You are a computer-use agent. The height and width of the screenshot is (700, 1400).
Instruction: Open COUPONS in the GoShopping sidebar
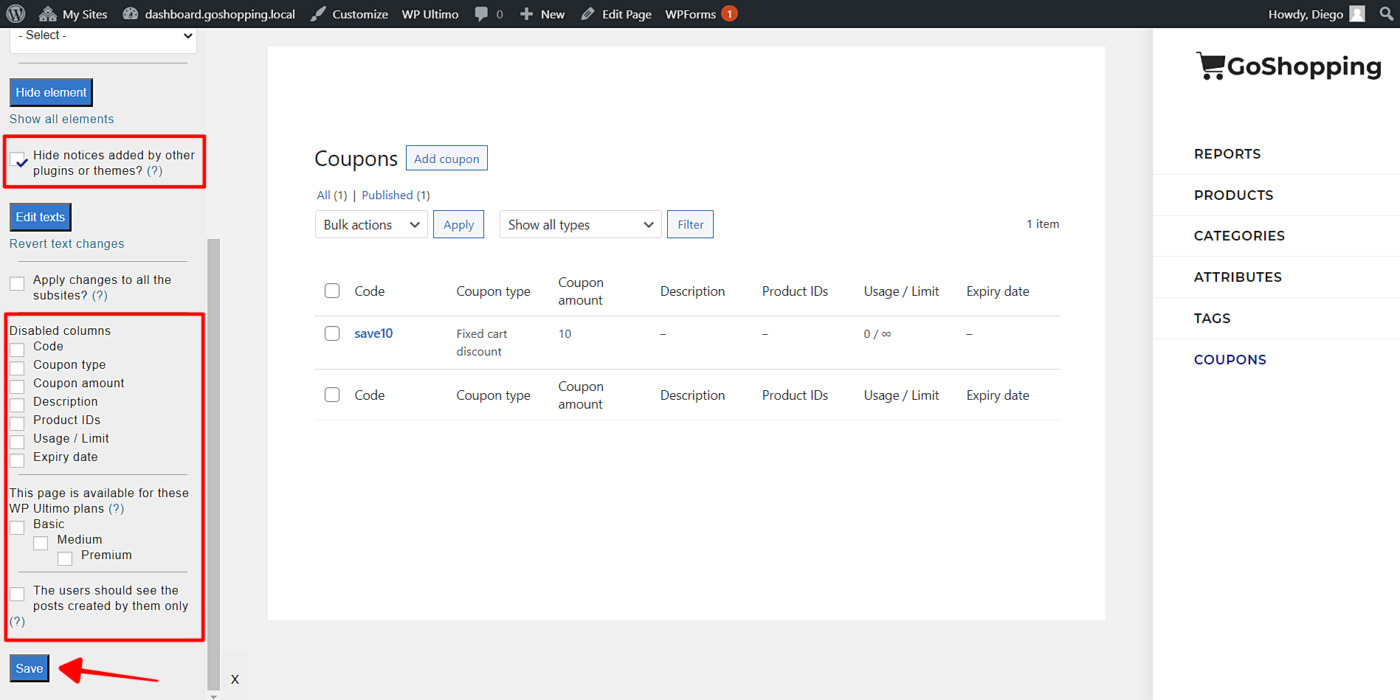[x=1230, y=359]
